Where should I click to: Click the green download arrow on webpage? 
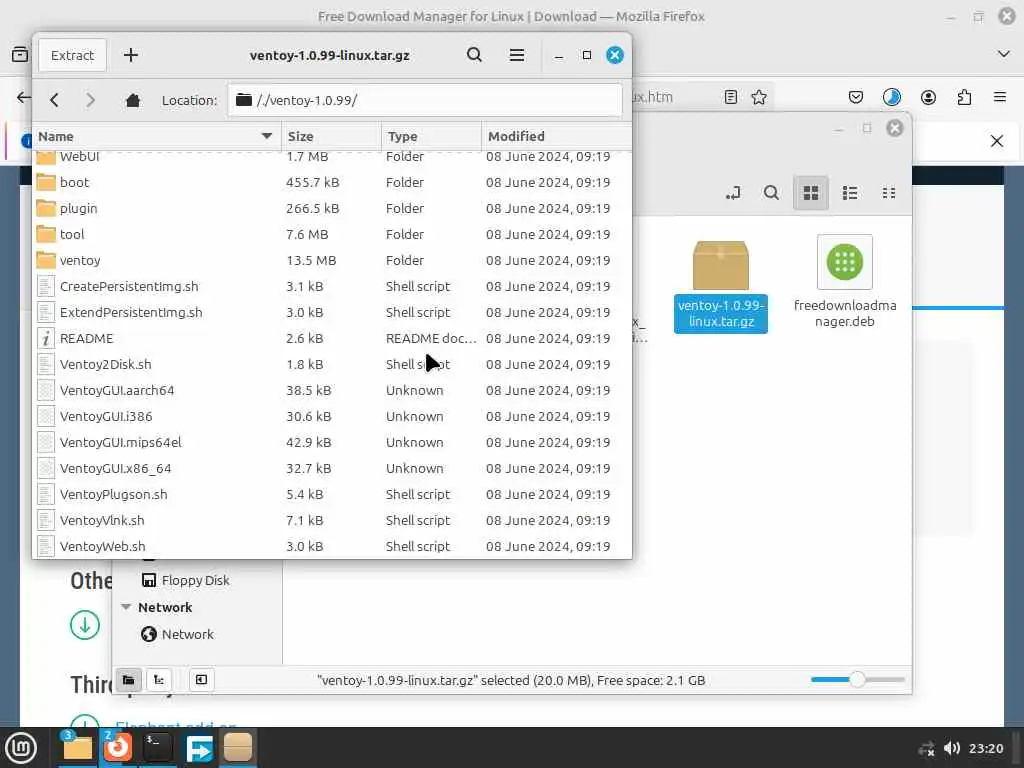tap(85, 625)
